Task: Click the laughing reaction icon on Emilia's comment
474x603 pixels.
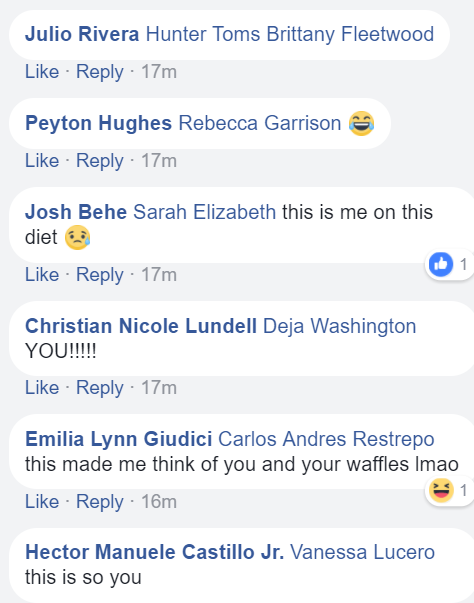Action: click(441, 490)
